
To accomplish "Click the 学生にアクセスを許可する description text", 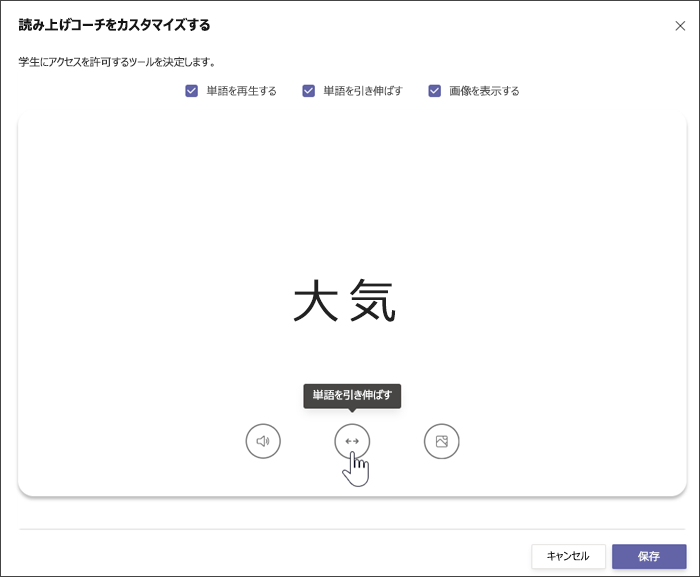I will pos(117,62).
